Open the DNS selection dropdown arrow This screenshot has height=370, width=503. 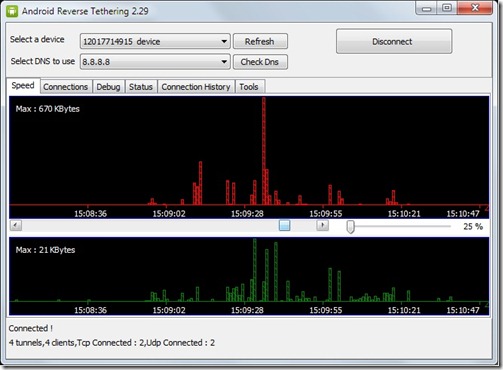(224, 62)
